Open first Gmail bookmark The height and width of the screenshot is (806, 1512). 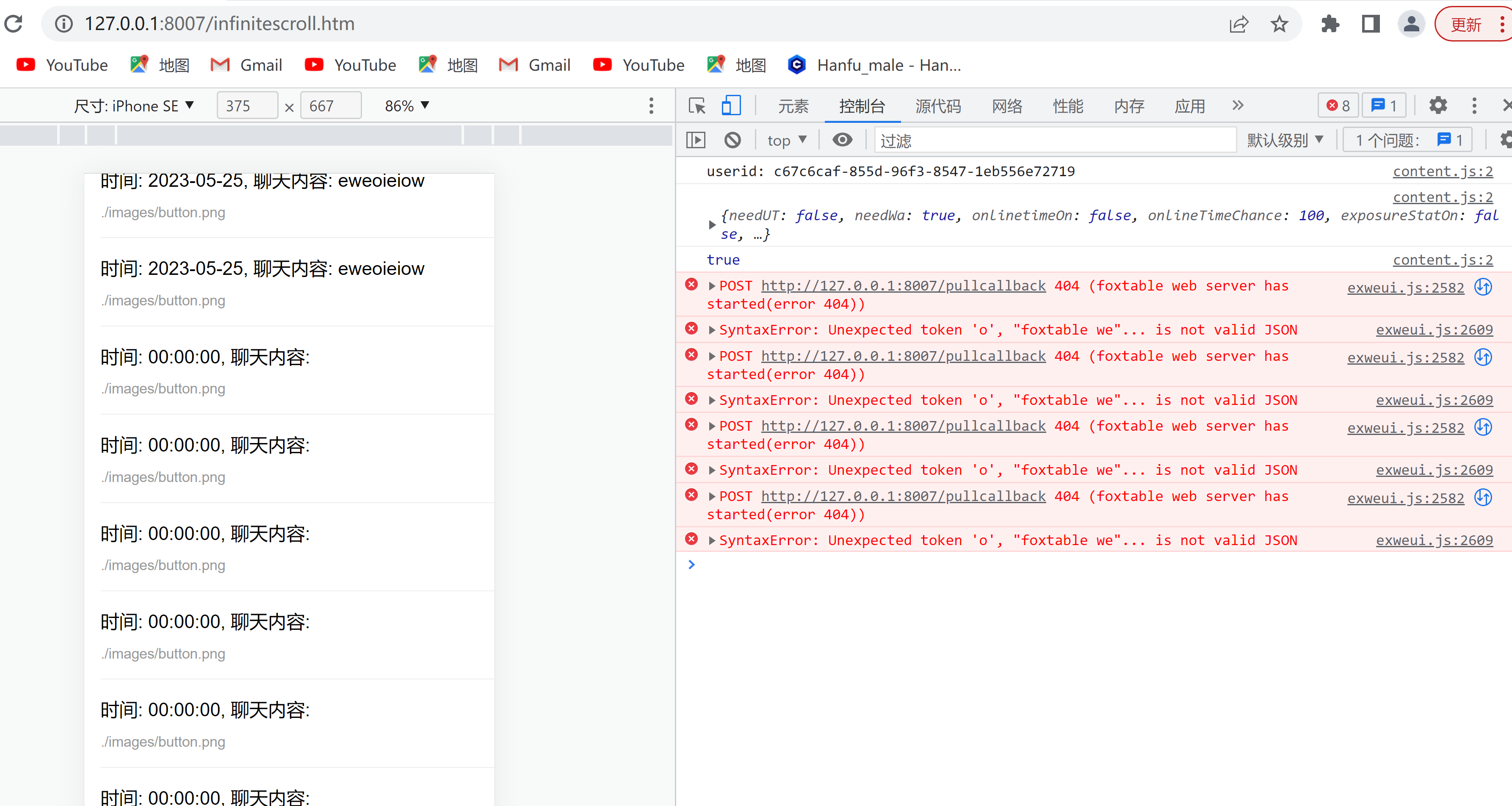(x=246, y=64)
